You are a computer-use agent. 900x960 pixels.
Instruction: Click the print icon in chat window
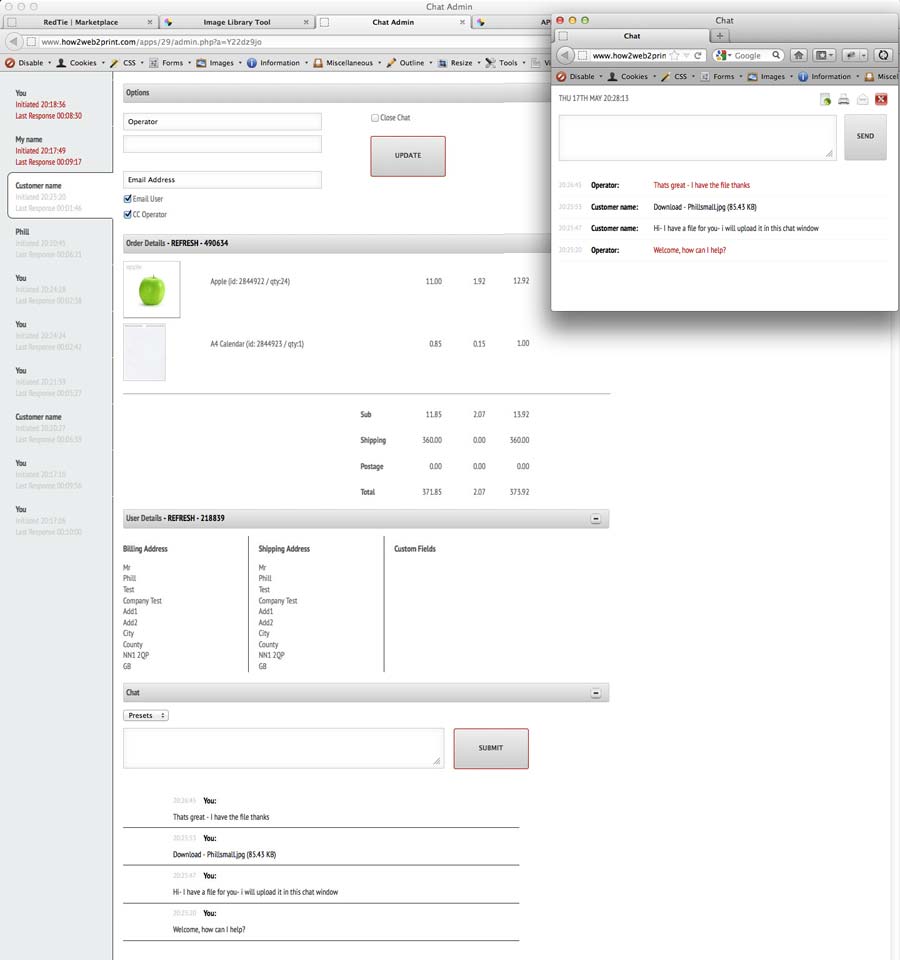coord(843,99)
